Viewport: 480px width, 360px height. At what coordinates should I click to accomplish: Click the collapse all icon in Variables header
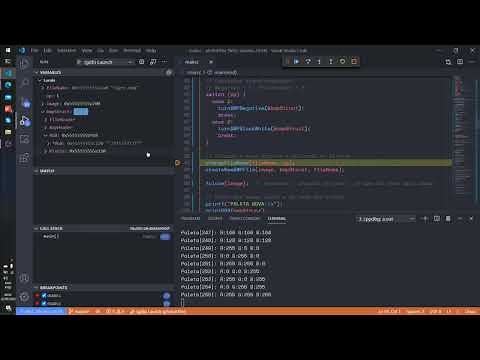(x=169, y=72)
